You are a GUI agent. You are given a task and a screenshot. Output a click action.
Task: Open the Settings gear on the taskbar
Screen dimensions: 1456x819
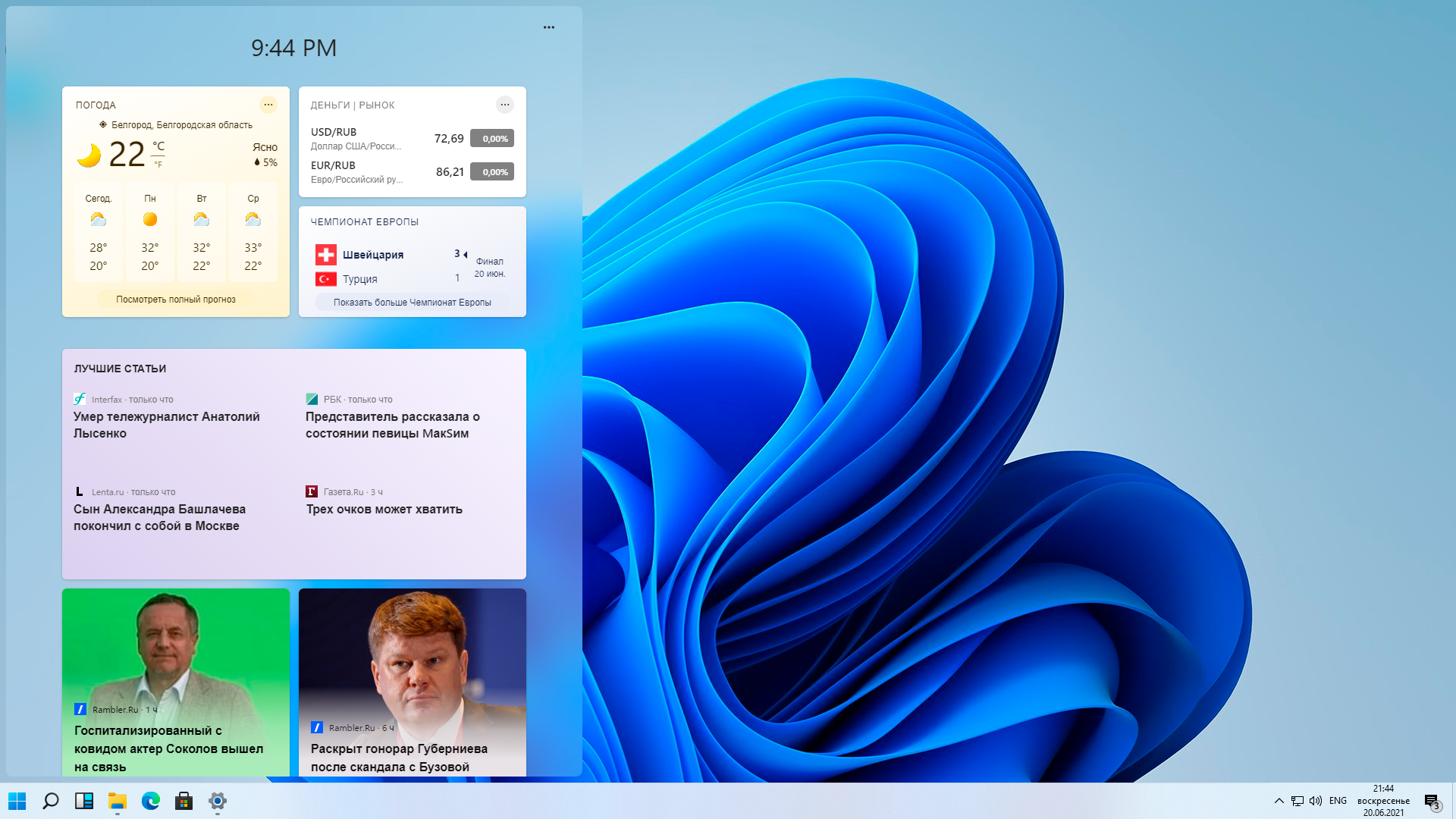coord(218,801)
